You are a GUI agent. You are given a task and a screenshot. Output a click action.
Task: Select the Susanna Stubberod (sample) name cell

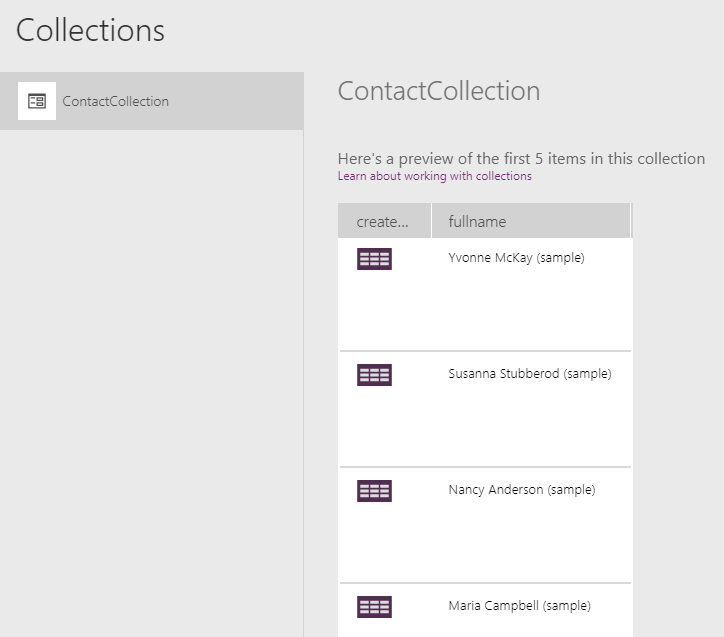coord(529,374)
